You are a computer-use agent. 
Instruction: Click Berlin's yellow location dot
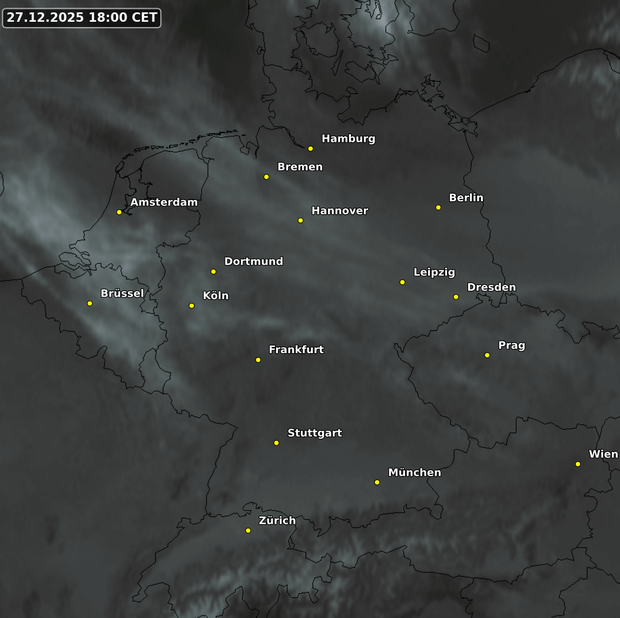[438, 207]
